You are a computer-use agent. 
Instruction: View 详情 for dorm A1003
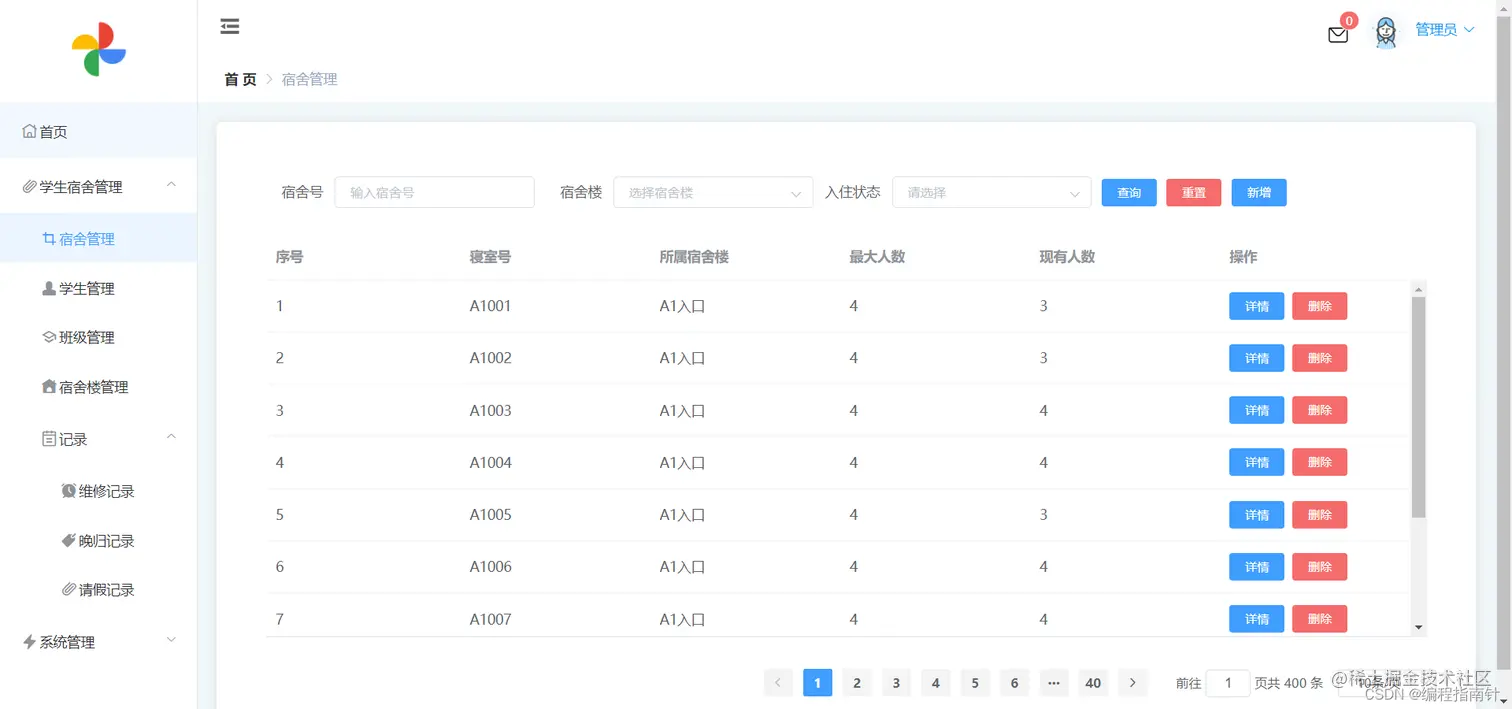coord(1256,410)
